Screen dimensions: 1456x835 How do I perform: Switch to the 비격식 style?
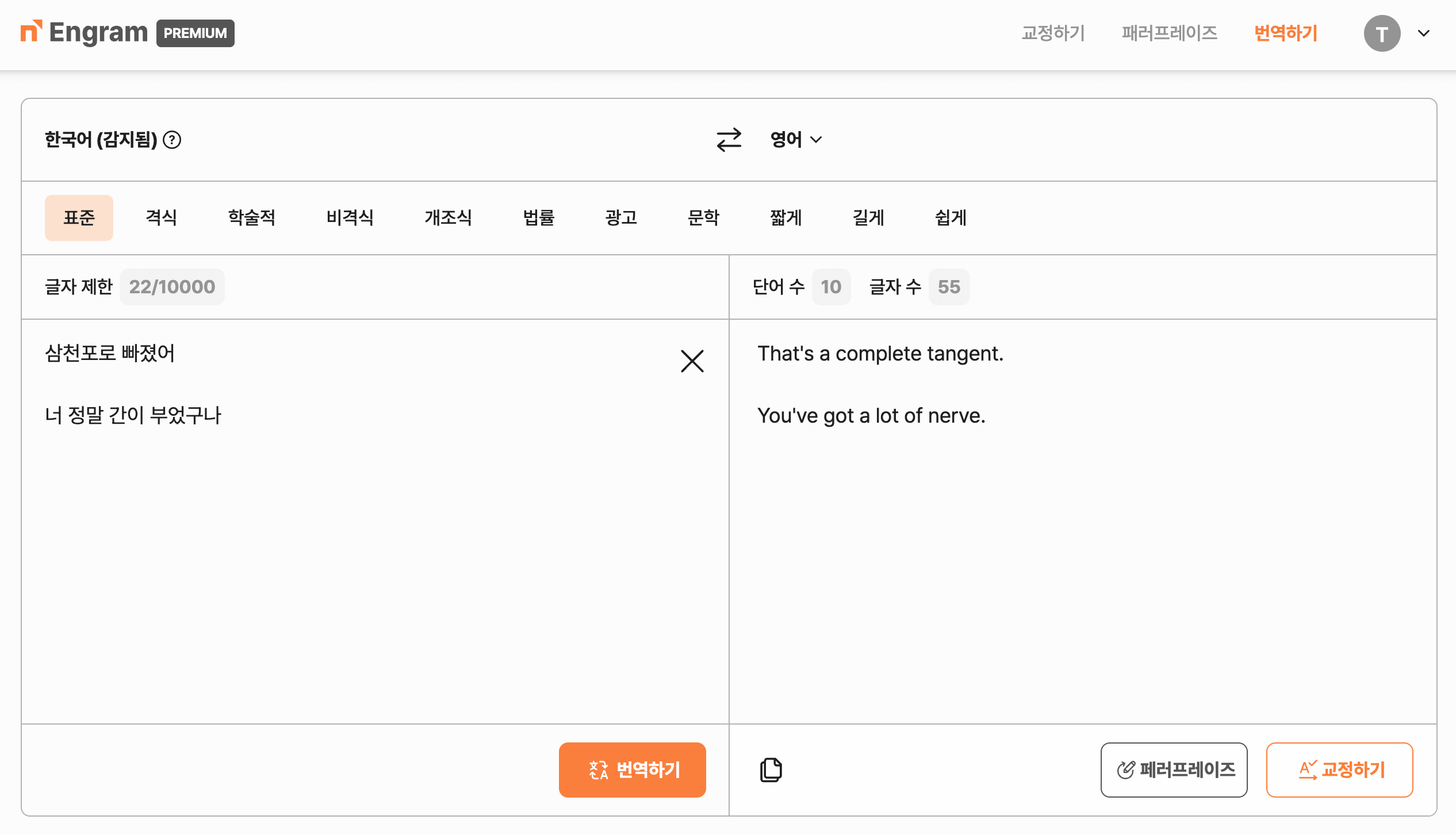point(350,218)
